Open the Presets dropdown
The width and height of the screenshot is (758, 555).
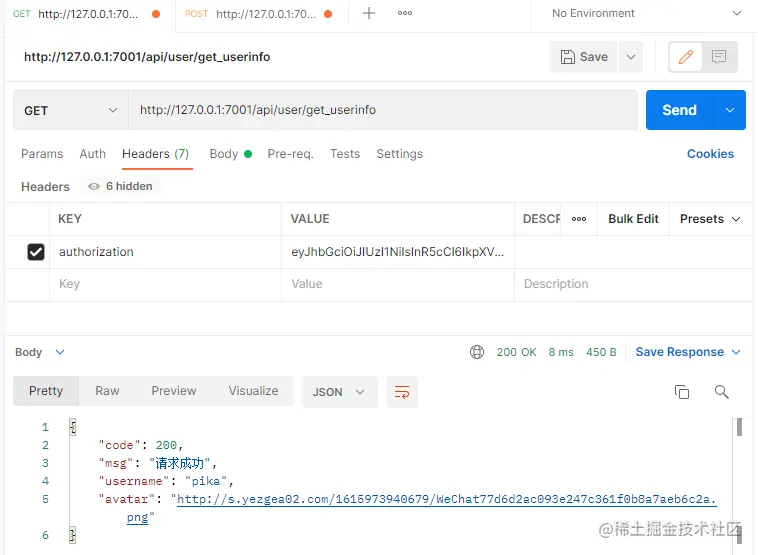710,219
